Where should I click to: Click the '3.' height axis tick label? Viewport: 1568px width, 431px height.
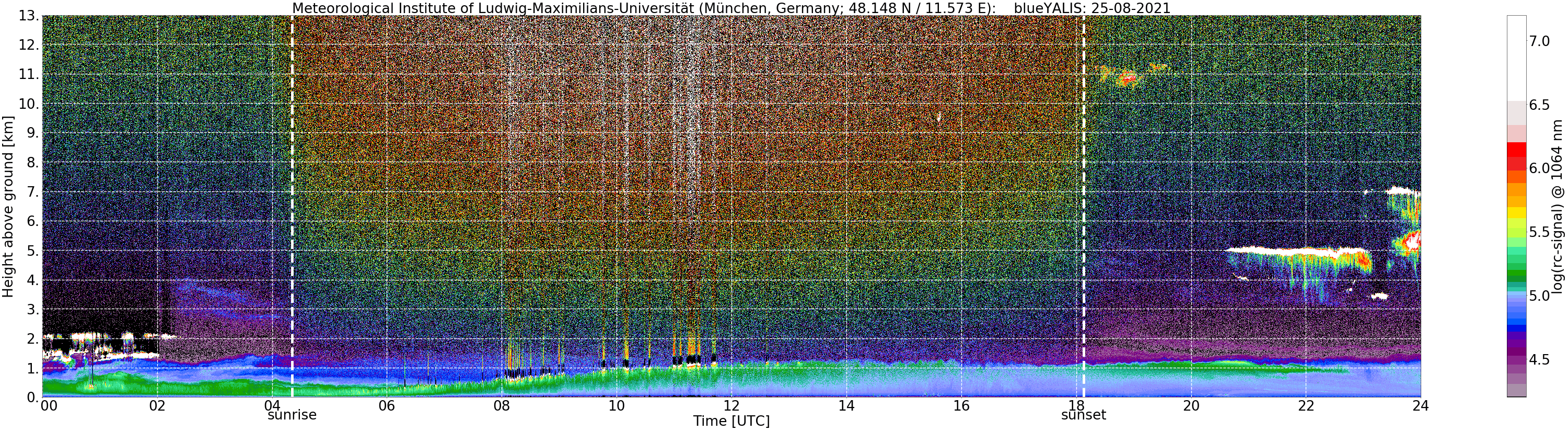32,309
